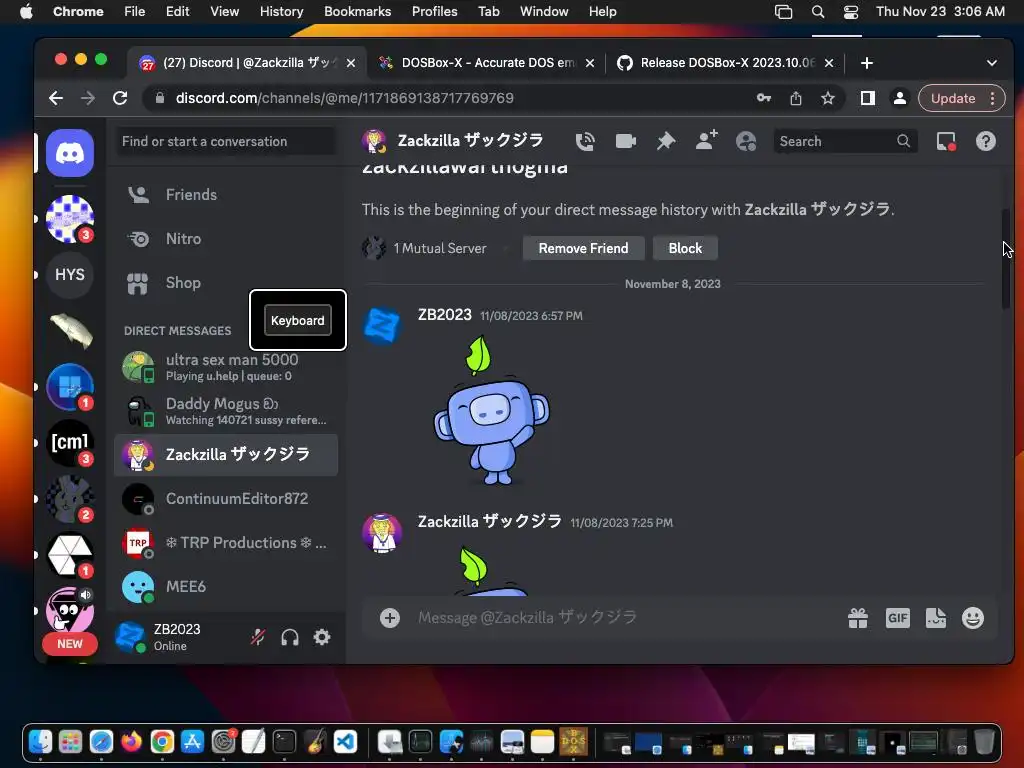Click the NEW unread mentions pill

pyautogui.click(x=70, y=644)
